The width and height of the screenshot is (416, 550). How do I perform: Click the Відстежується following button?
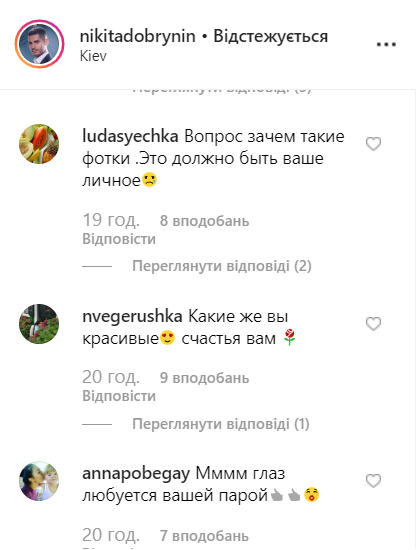pos(271,36)
